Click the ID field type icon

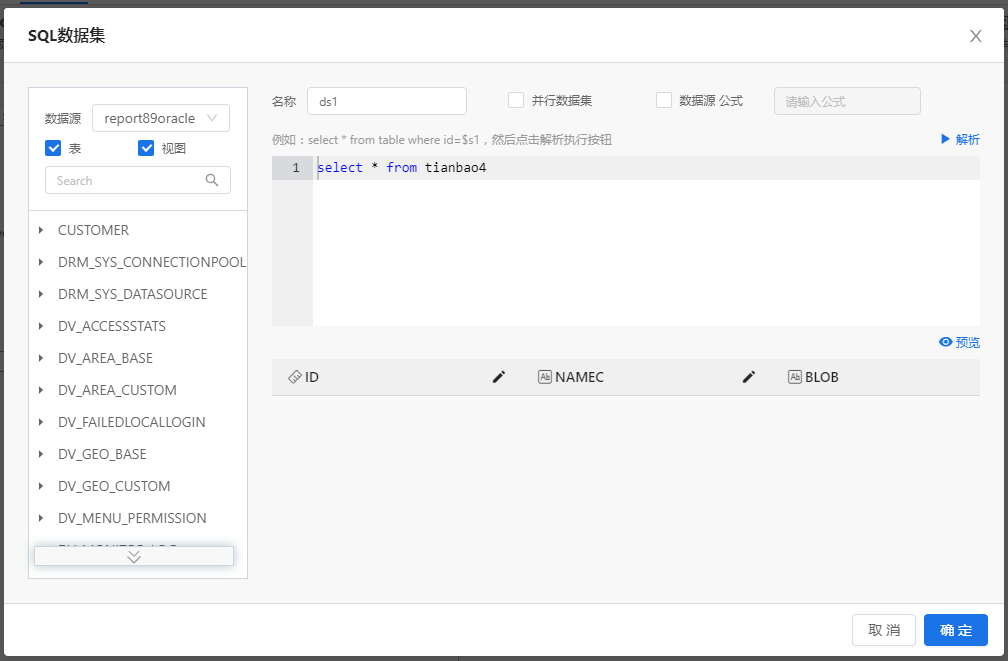click(x=294, y=377)
